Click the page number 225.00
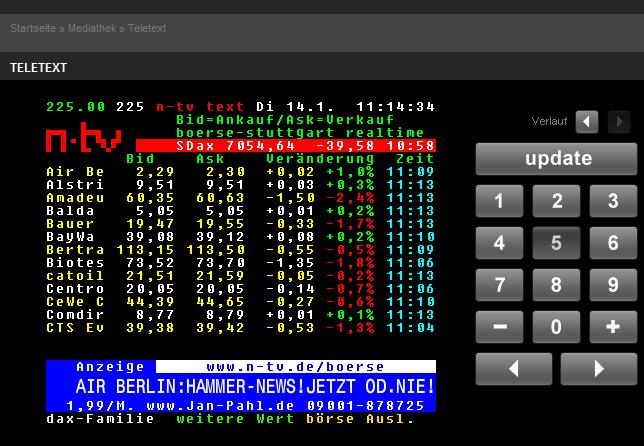 point(76,107)
